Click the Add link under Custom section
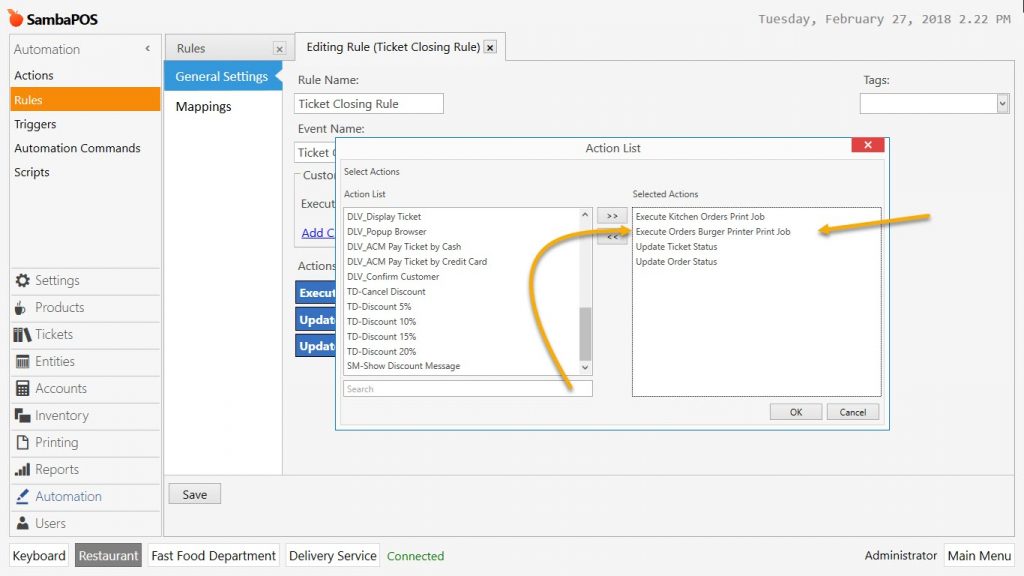 318,233
